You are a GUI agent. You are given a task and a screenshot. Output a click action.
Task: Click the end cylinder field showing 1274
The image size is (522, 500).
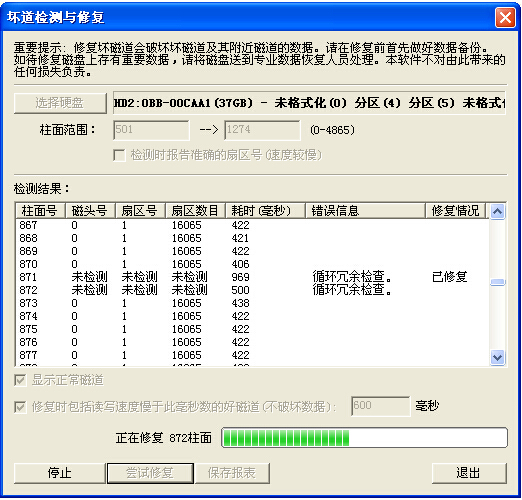(262, 130)
